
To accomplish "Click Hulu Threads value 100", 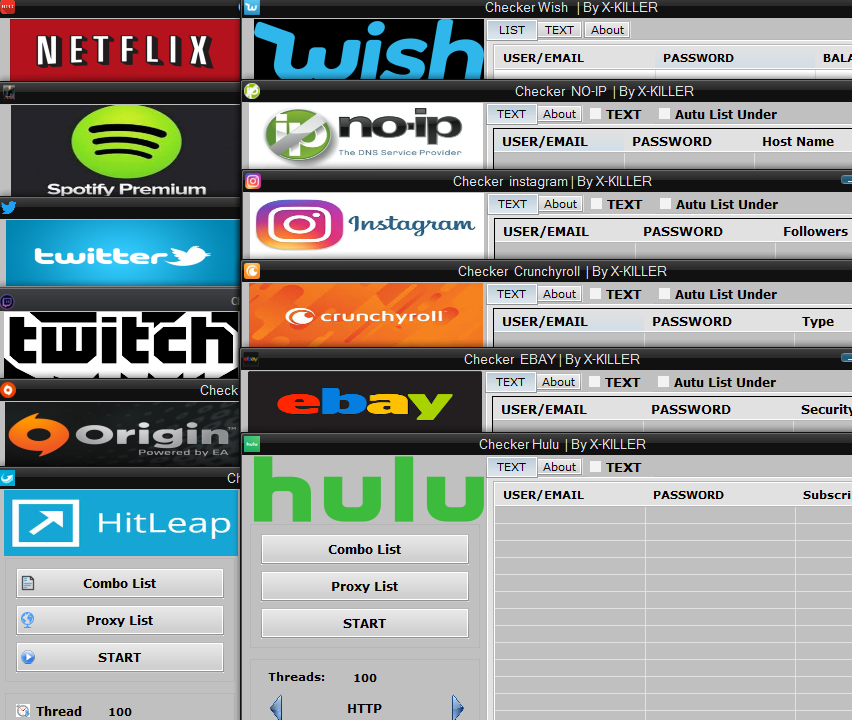I will (x=365, y=678).
